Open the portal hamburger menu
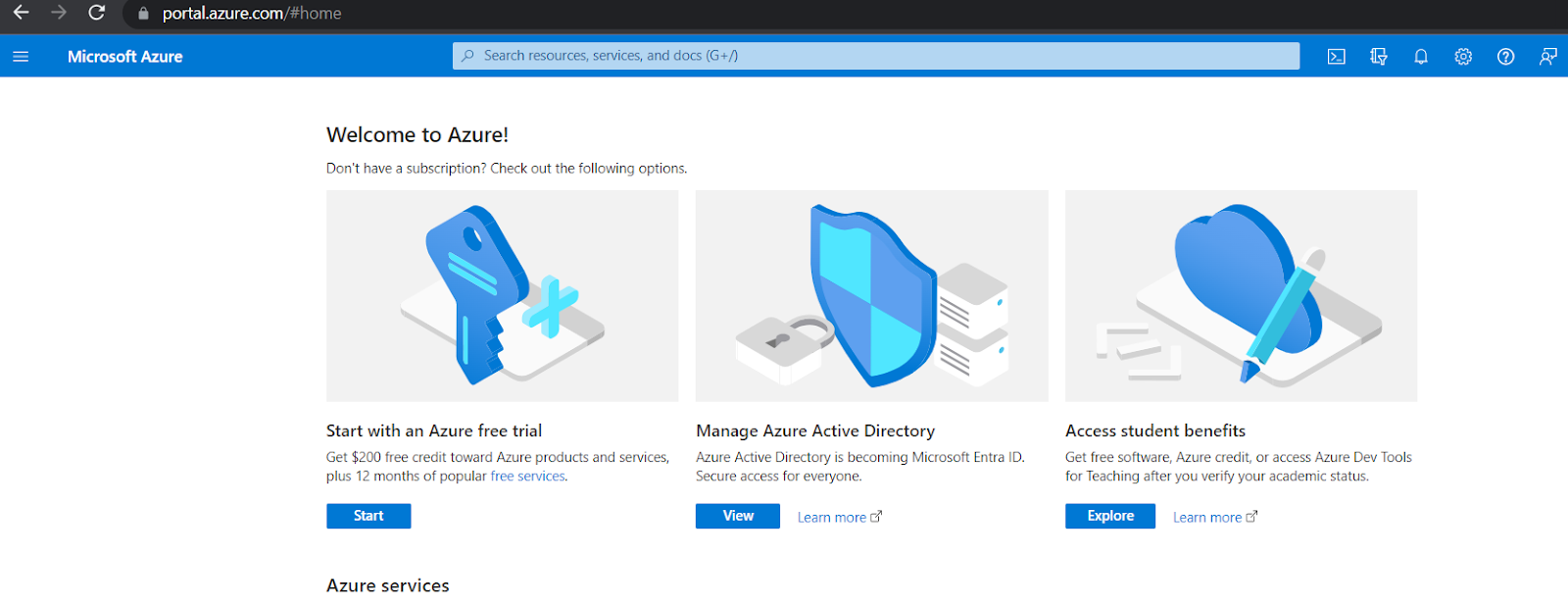The image size is (1568, 606). pos(21,57)
